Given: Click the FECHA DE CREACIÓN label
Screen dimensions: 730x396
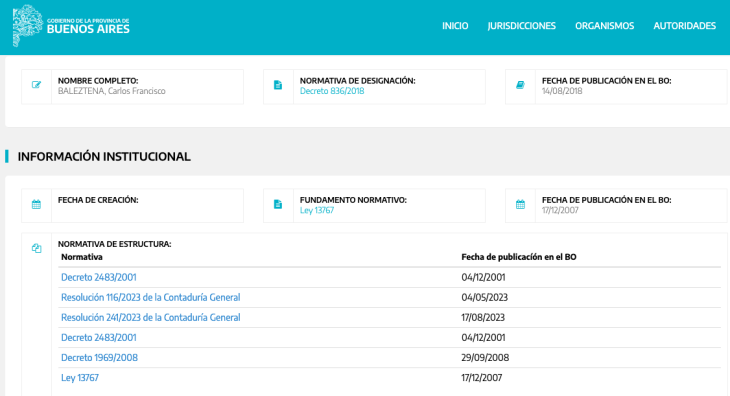Looking at the screenshot, I should (98, 200).
